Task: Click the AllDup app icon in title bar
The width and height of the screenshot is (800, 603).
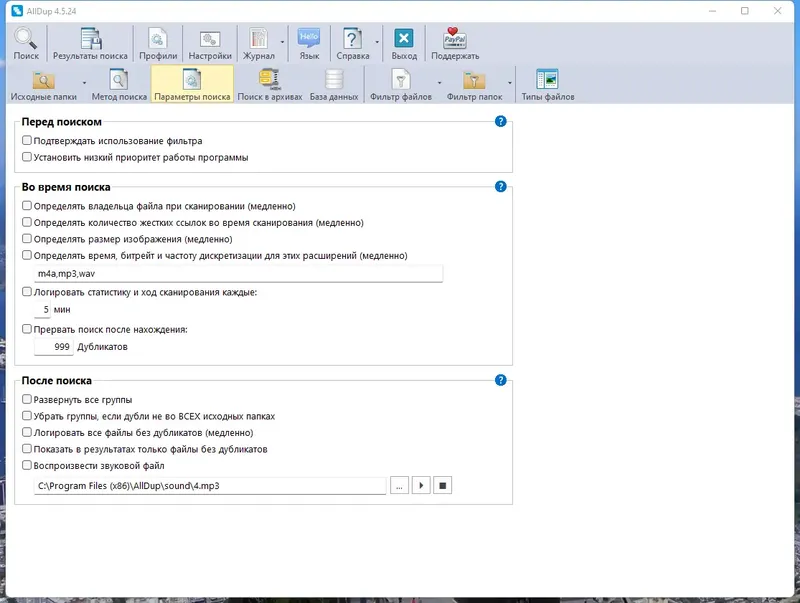Action: (17, 11)
